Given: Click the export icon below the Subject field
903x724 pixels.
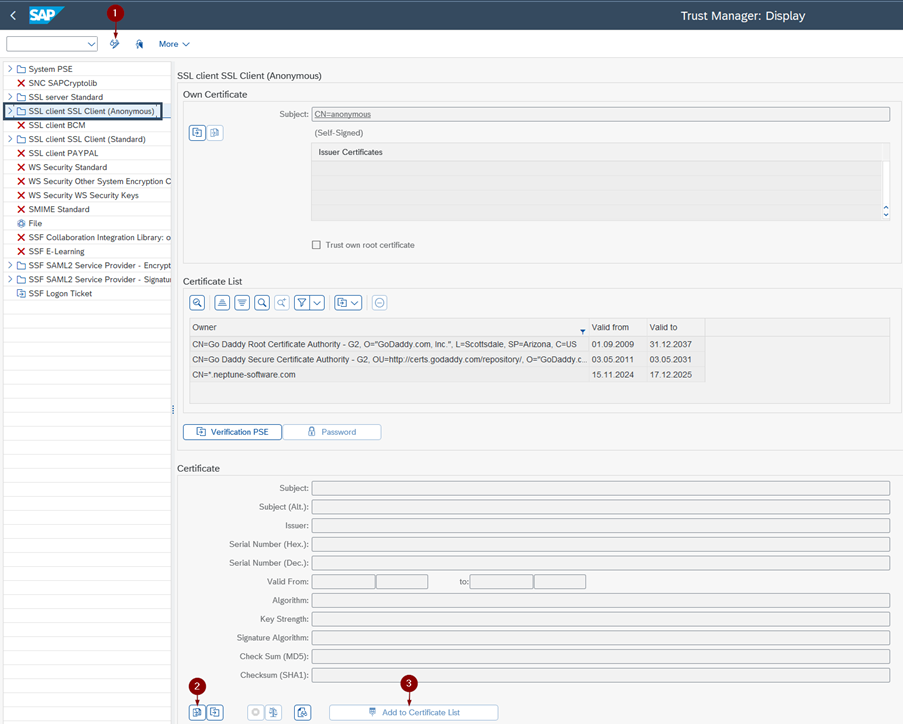Looking at the screenshot, I should coord(197,132).
